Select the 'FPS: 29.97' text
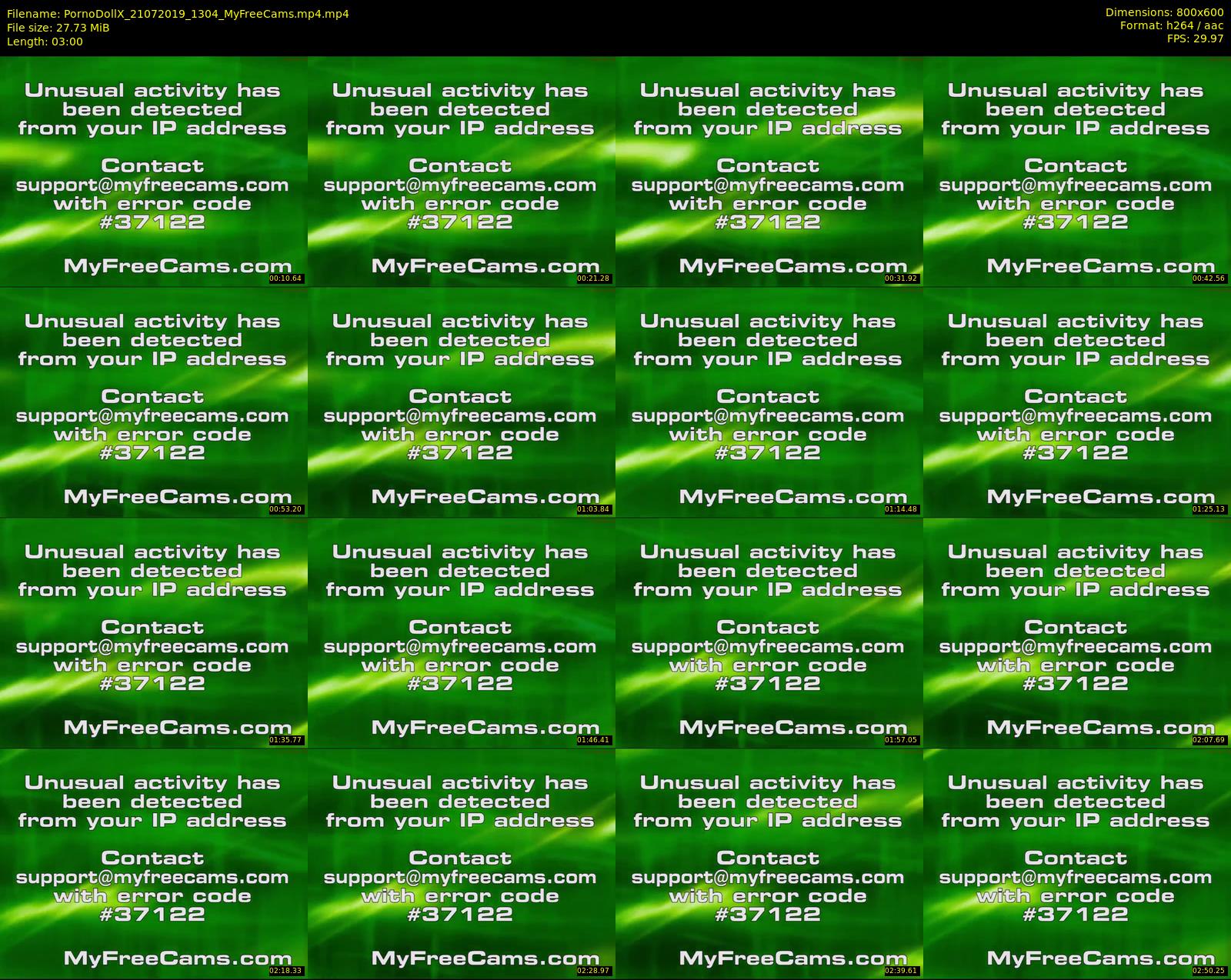Viewport: 1231px width, 980px height. point(1195,38)
